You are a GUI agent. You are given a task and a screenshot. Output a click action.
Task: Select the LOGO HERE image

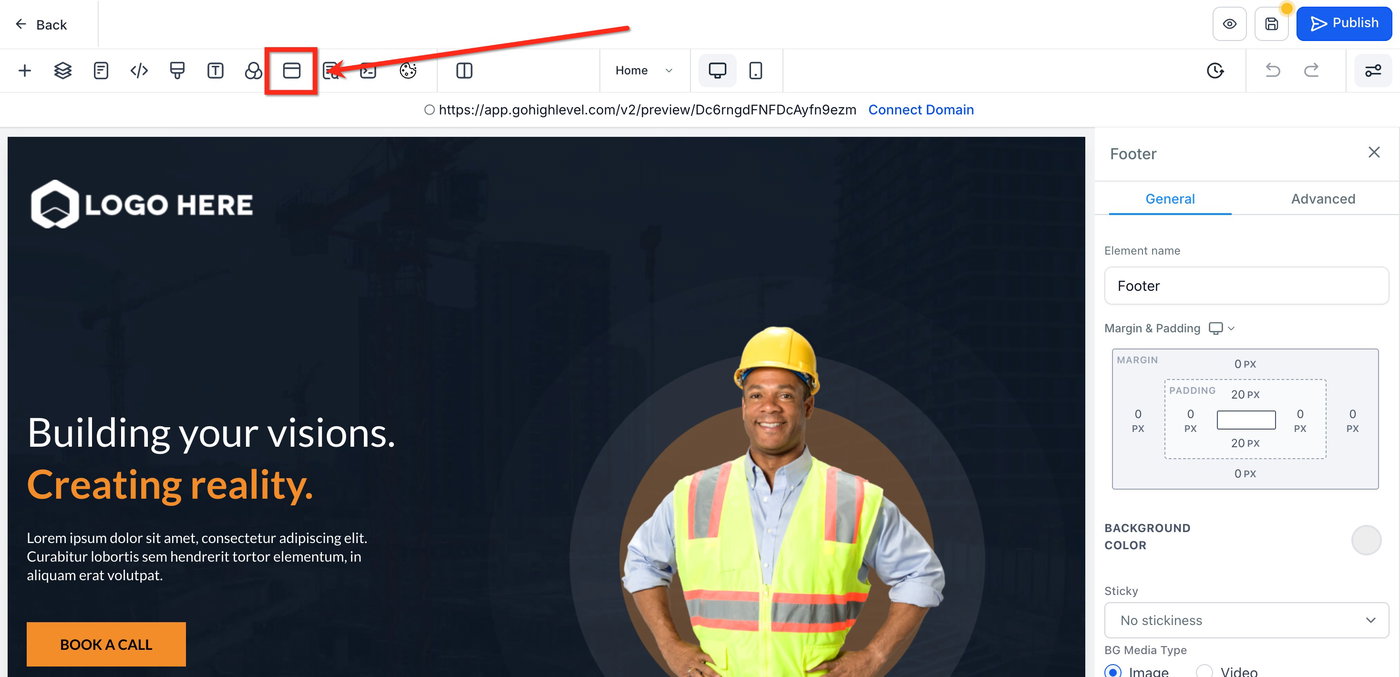point(142,205)
